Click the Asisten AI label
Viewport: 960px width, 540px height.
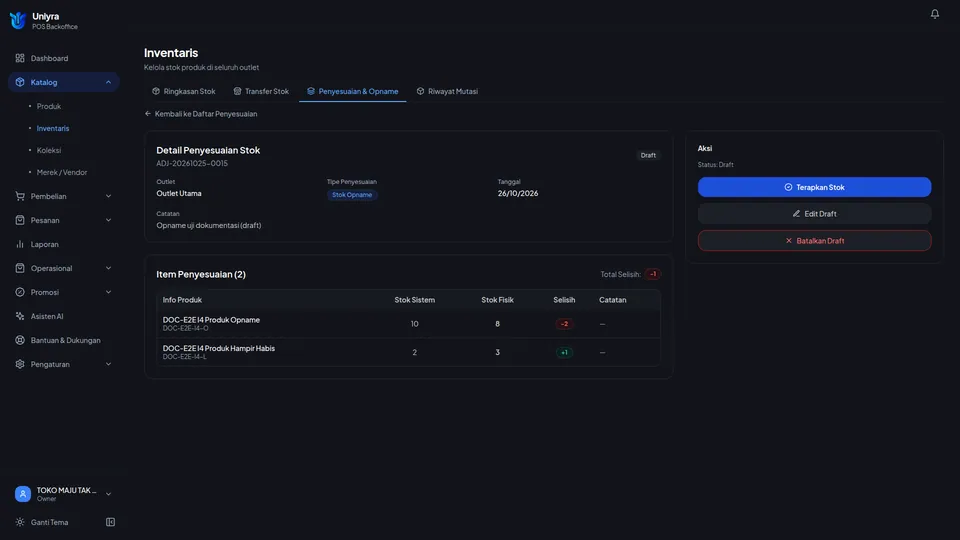coord(47,316)
